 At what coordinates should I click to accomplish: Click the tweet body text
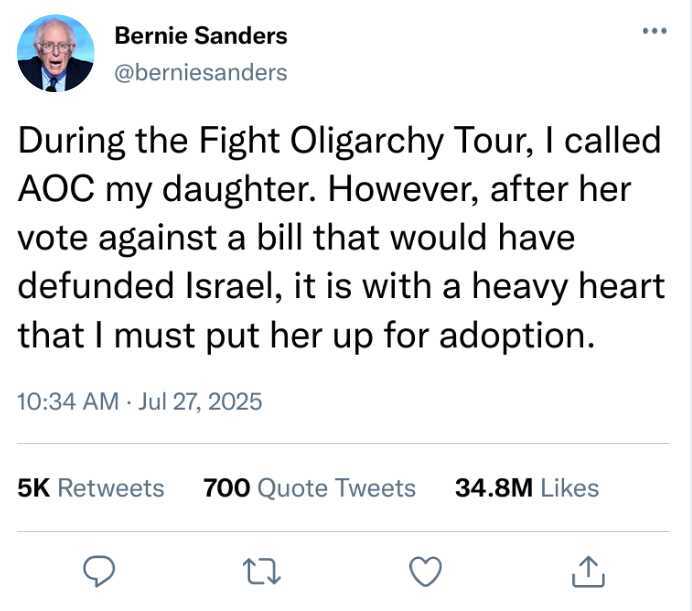(341, 238)
